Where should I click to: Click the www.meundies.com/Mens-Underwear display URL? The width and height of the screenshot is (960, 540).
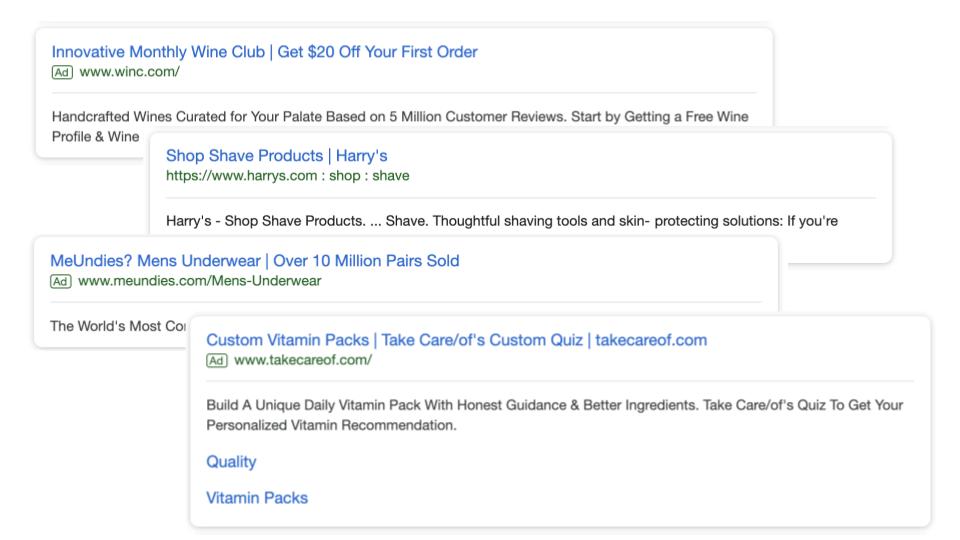coord(200,281)
